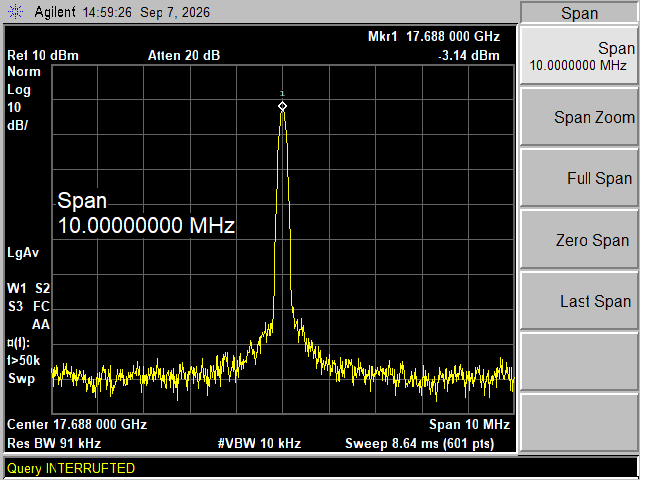666x500 pixels.
Task: Activate the Full Span softkey
Action: pyautogui.click(x=579, y=178)
